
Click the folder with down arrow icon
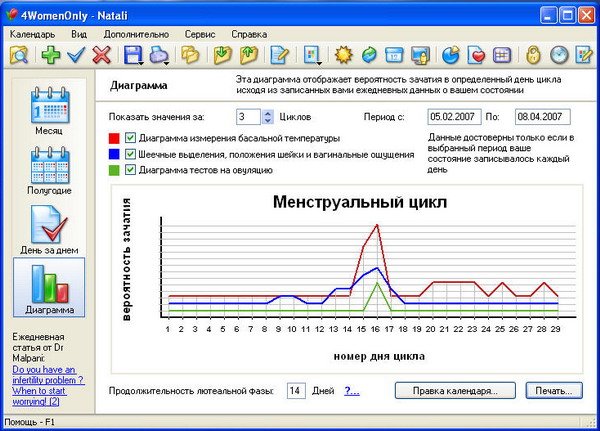coord(222,55)
